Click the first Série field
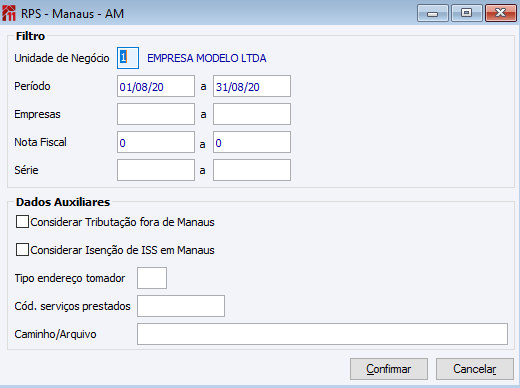The width and height of the screenshot is (520, 388). click(x=156, y=170)
